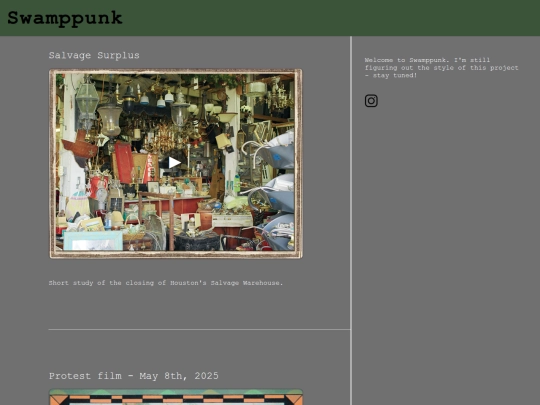The width and height of the screenshot is (540, 405).
Task: Open the Salvage Surplus post title
Action: (94, 55)
